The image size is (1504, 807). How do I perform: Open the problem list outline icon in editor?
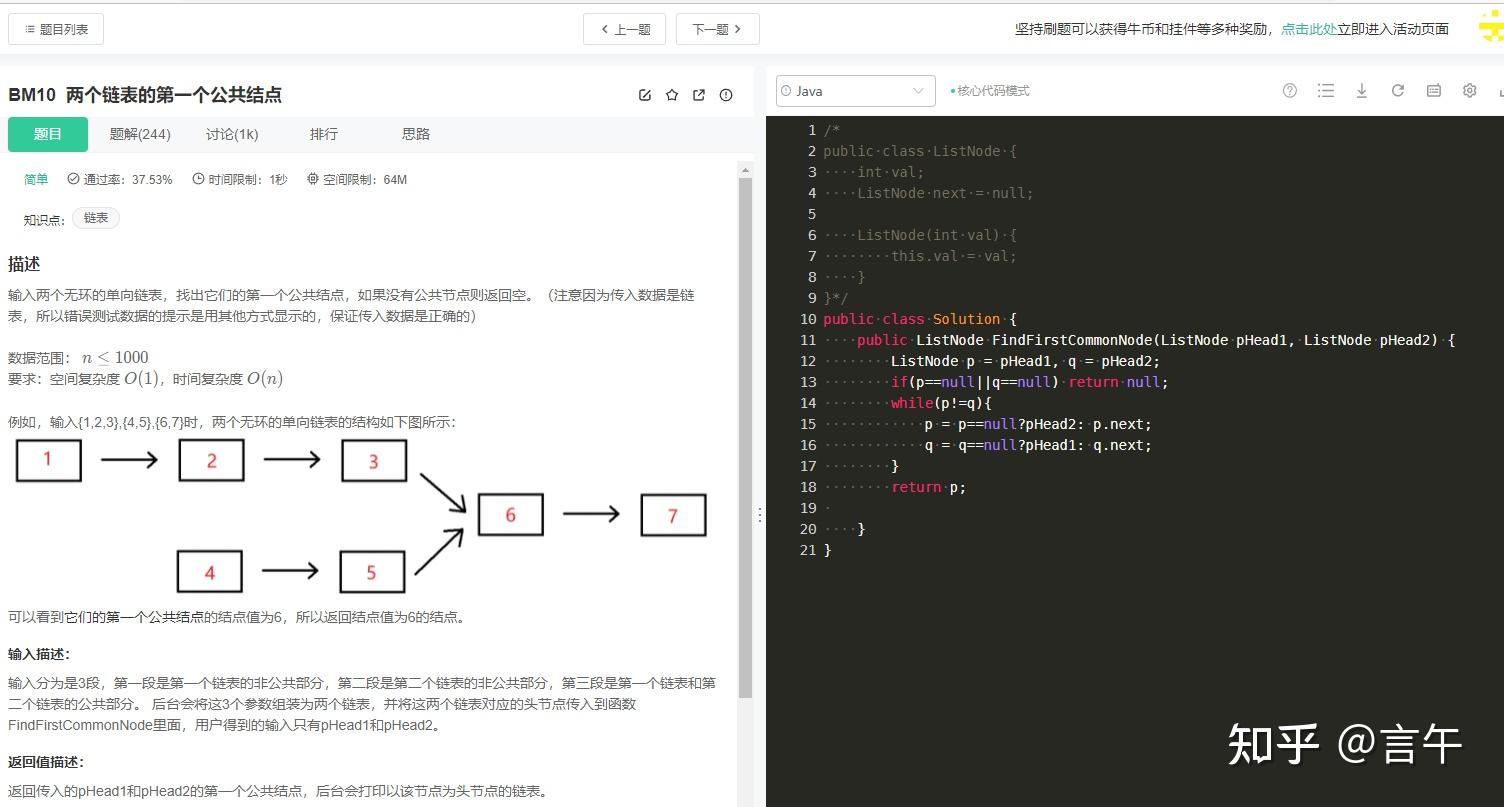pos(1325,90)
